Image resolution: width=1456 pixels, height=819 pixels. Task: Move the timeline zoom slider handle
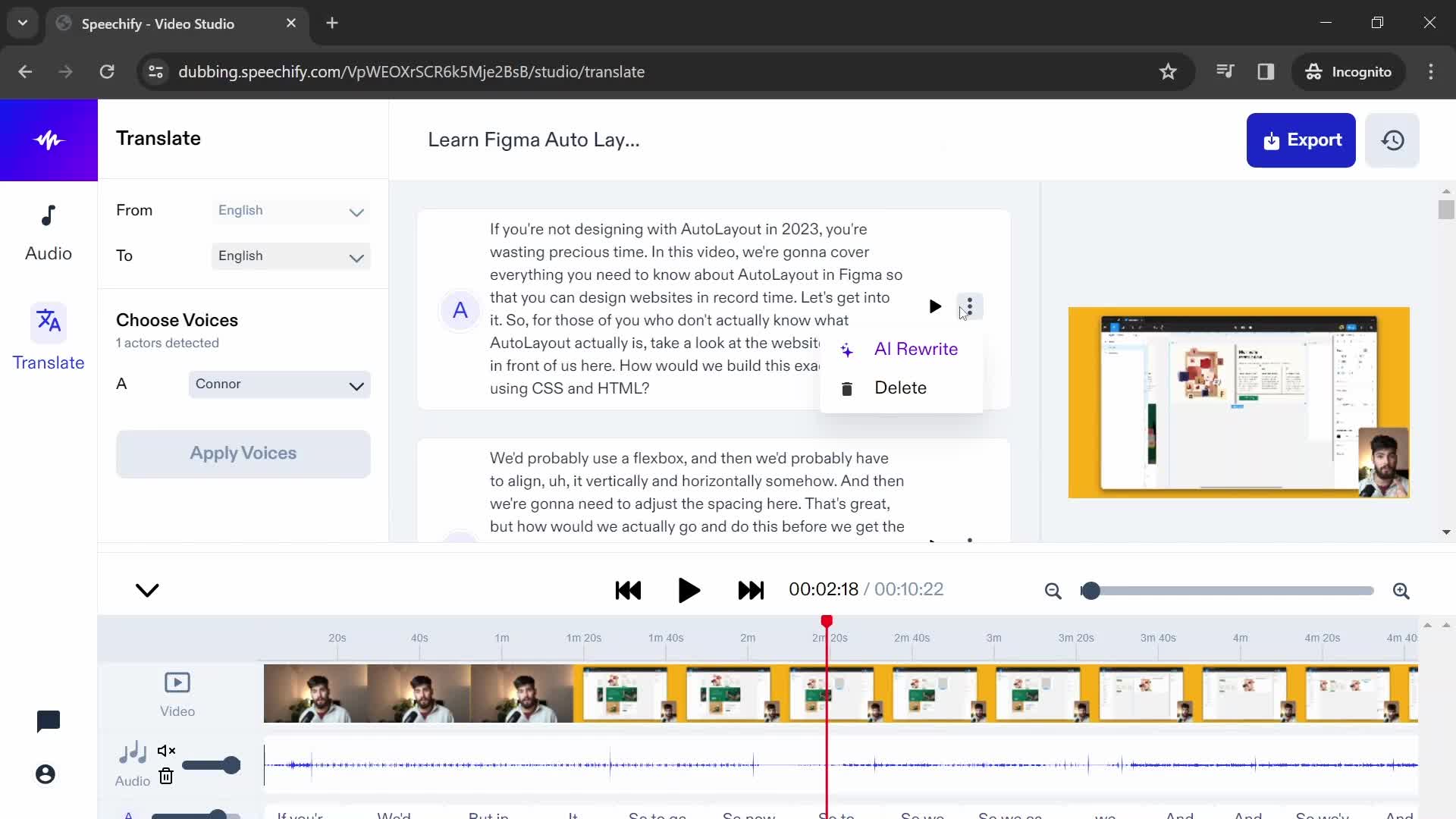click(x=1090, y=591)
